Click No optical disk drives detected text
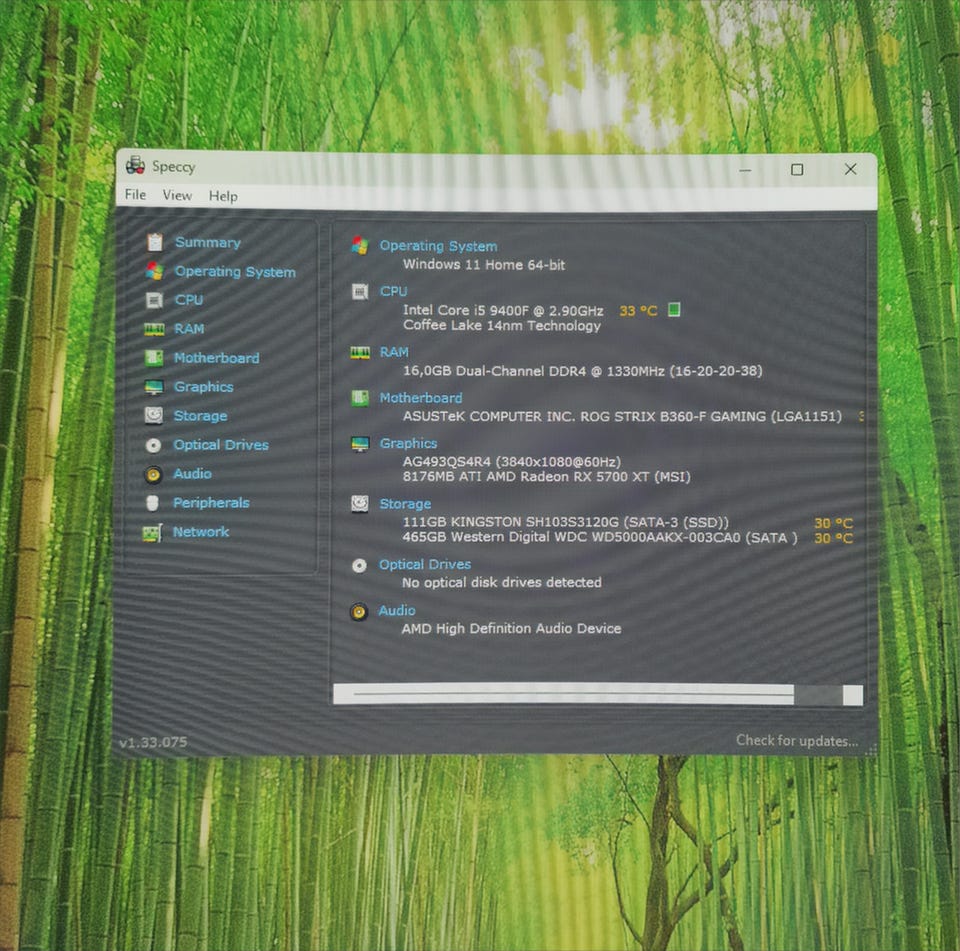Screen dimensions: 960x951 point(501,582)
